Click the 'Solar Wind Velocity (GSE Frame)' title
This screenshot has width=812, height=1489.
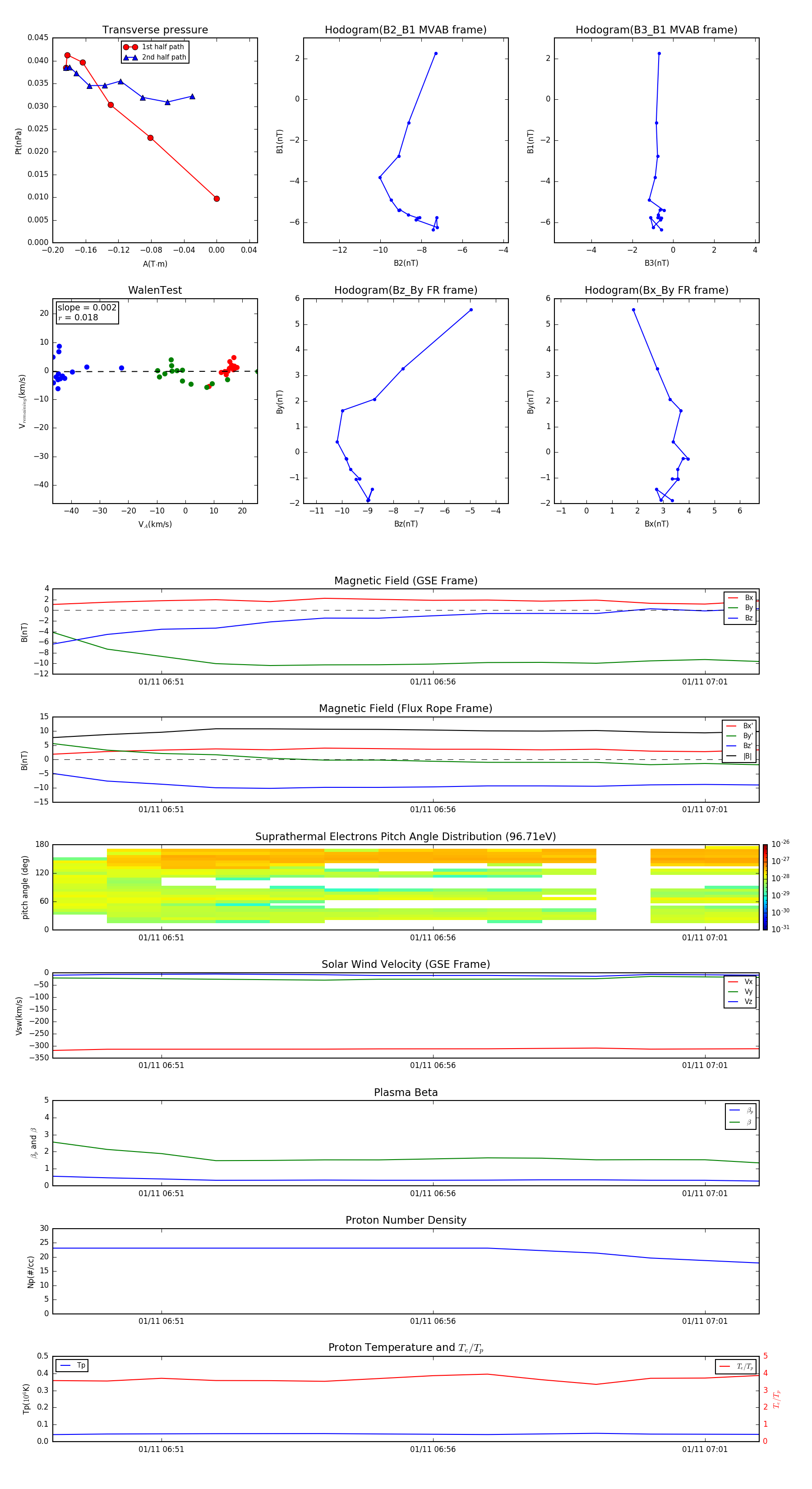point(406,964)
